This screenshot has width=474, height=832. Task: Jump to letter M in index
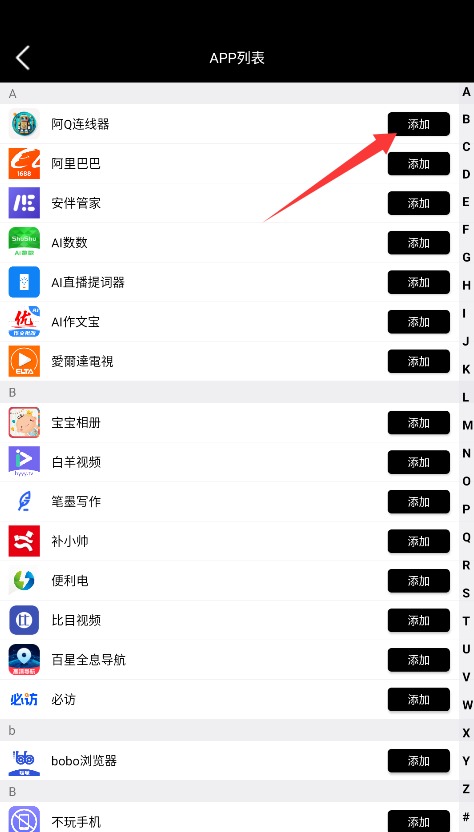(467, 425)
